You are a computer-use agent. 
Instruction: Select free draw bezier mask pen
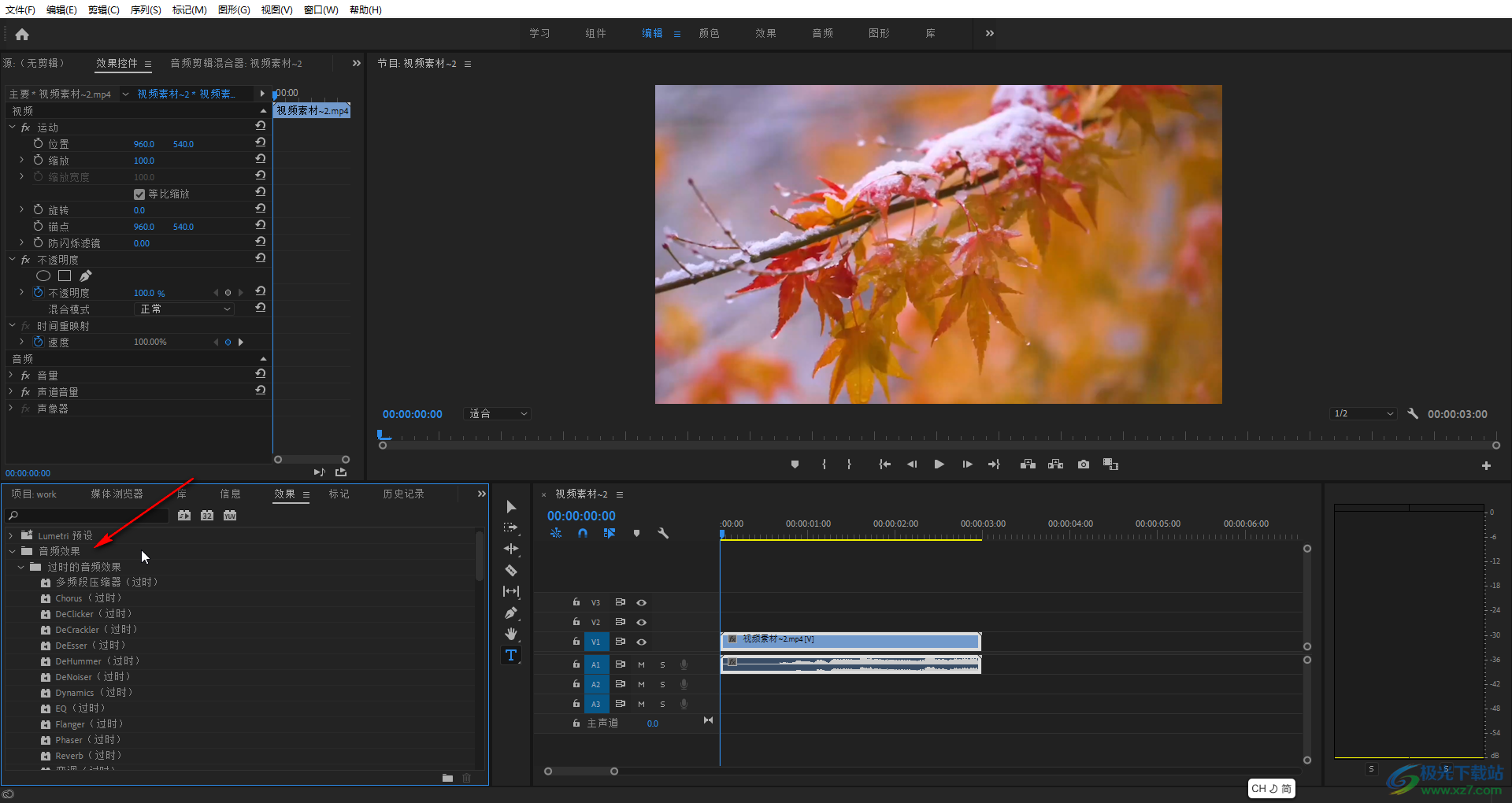pyautogui.click(x=85, y=276)
